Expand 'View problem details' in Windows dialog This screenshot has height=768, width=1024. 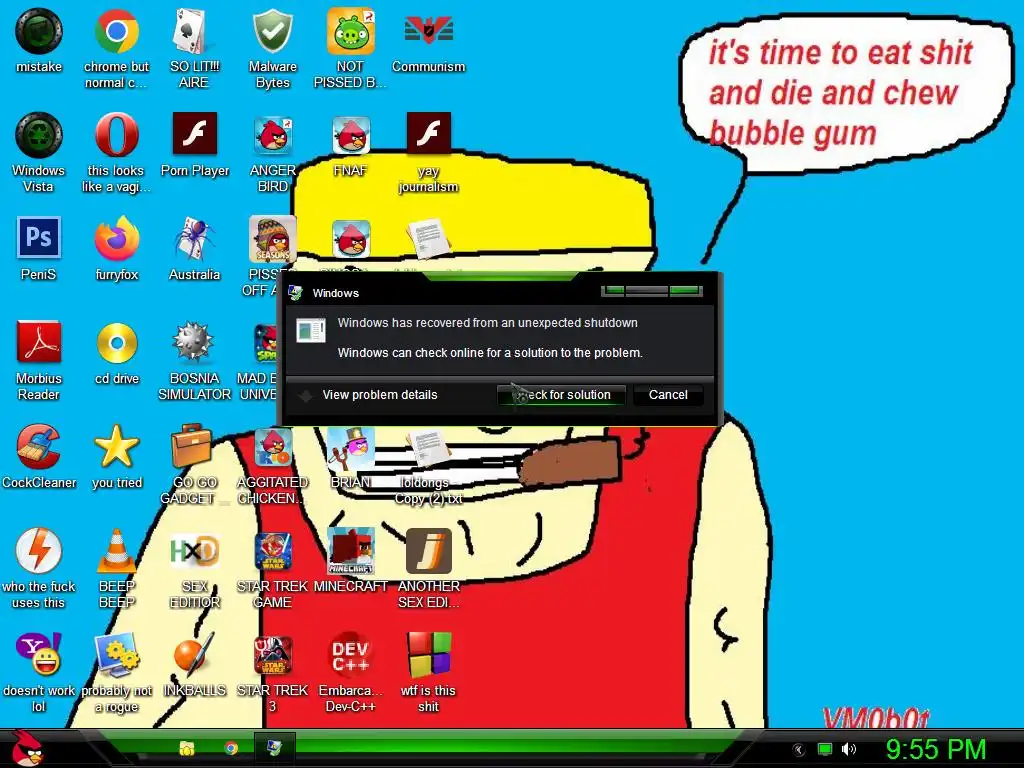pyautogui.click(x=380, y=394)
